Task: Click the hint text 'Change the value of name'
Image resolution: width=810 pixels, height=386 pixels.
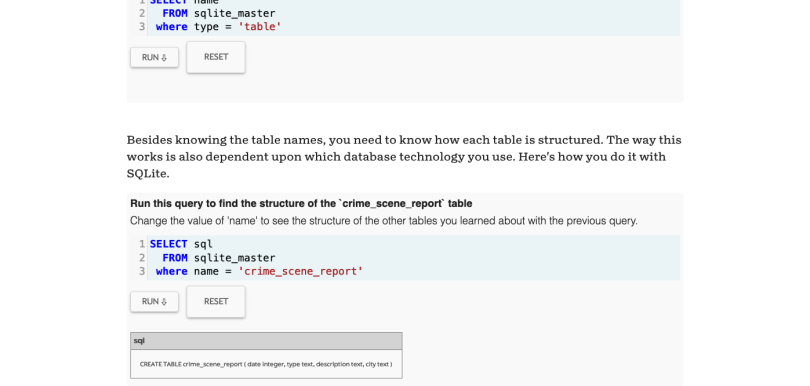Action: point(384,221)
